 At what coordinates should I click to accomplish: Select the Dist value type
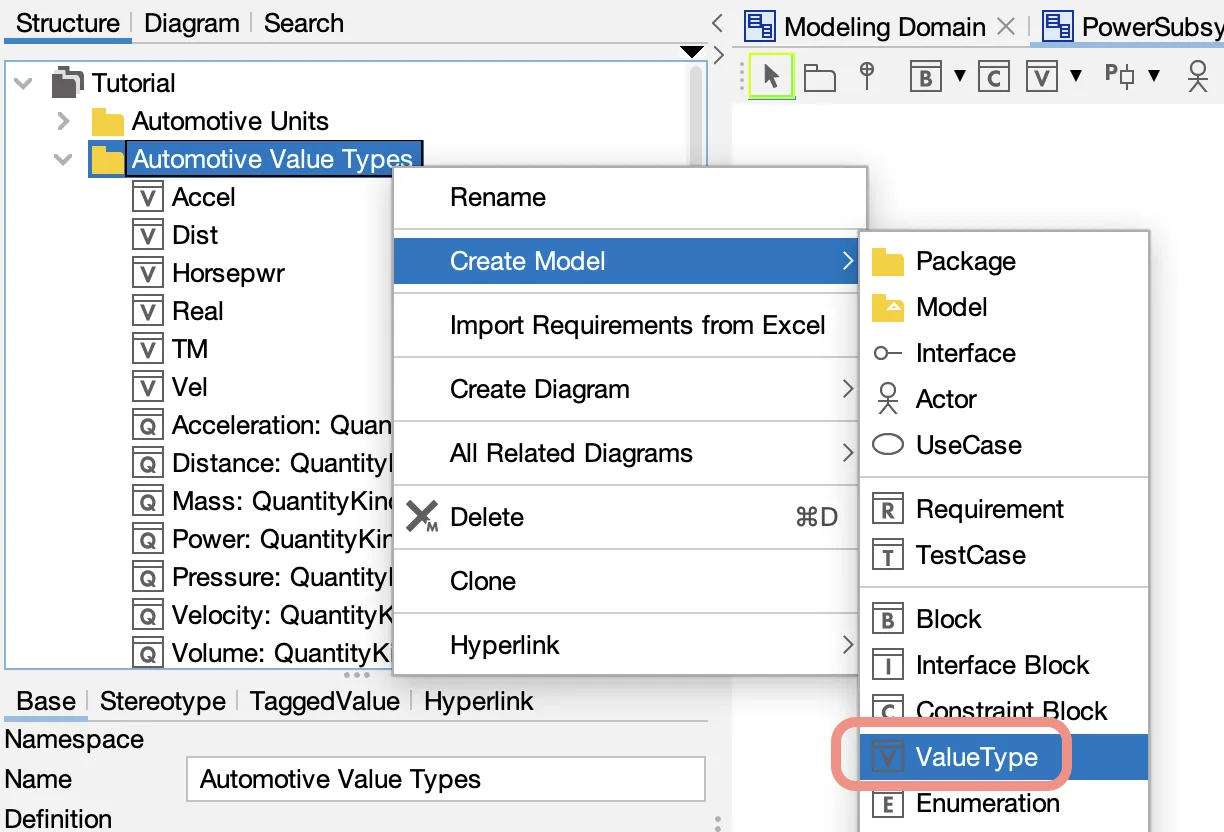[x=195, y=235]
